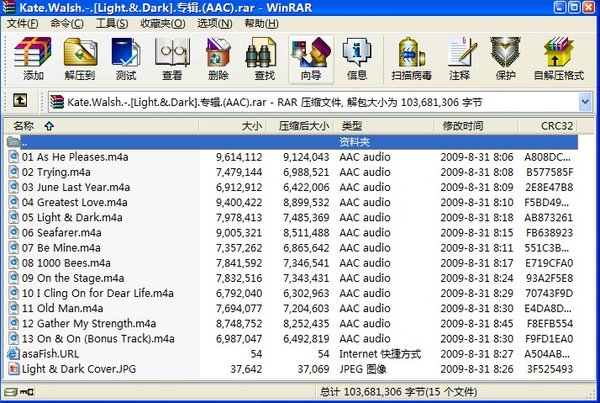
Task: Open the 查看 (View) toolbar icon
Action: tap(172, 59)
